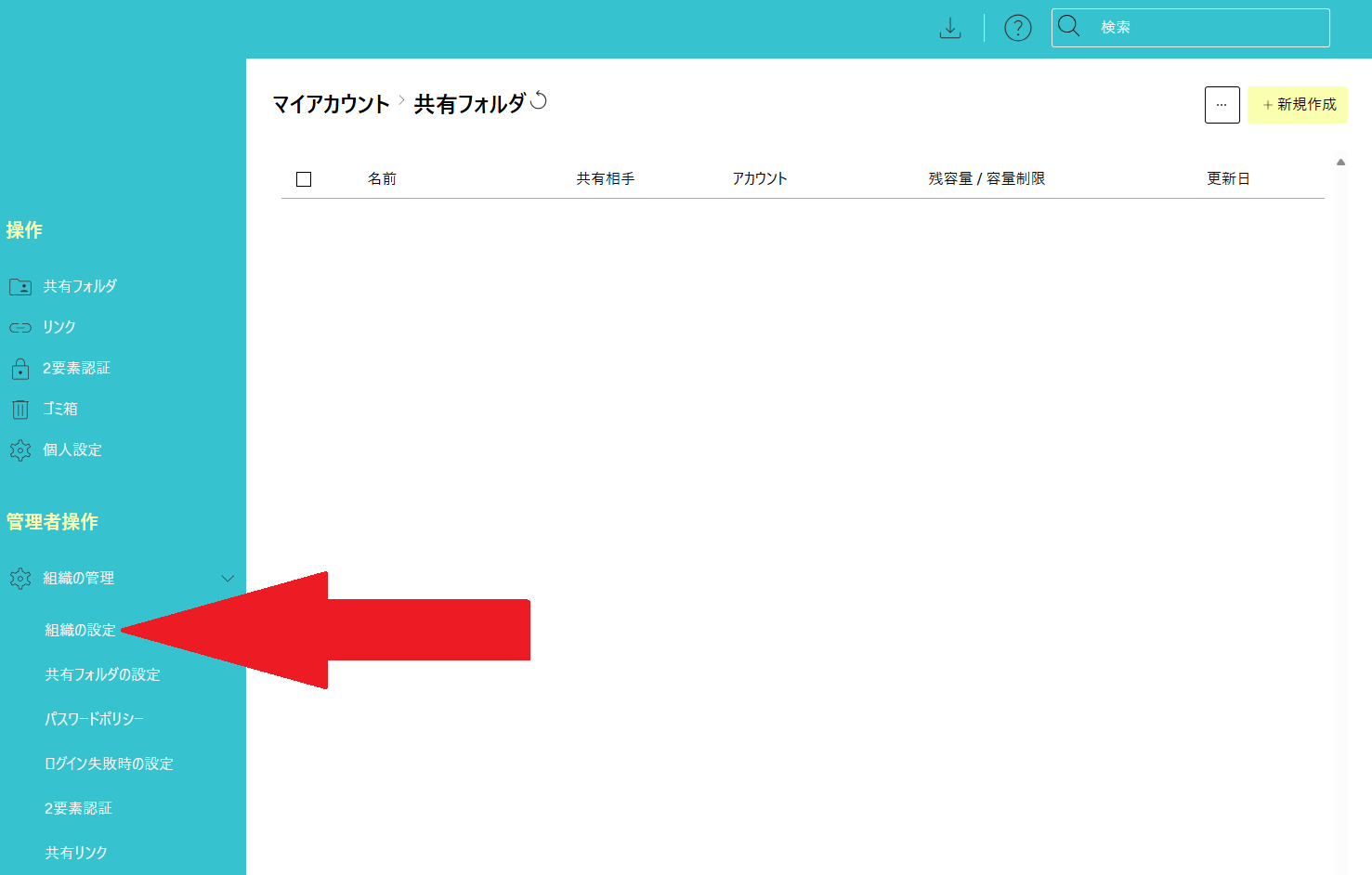This screenshot has height=875, width=1372.
Task: Select 共有フォルダの設定 menu item
Action: 102,674
